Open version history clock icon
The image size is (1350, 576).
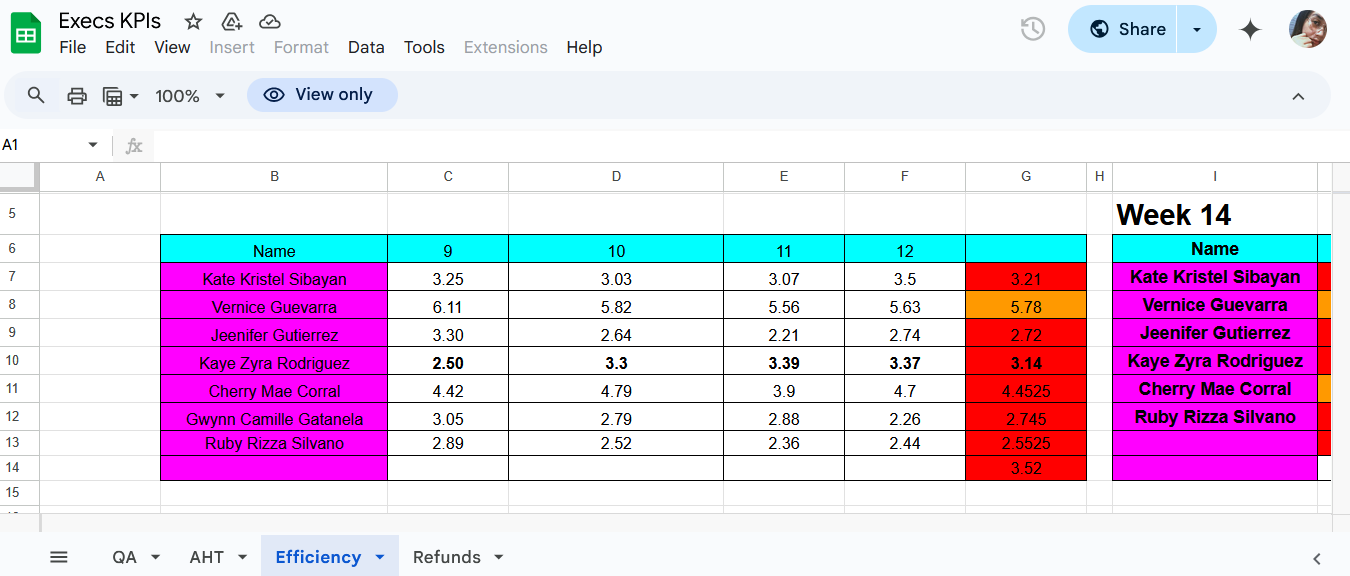coord(1033,29)
